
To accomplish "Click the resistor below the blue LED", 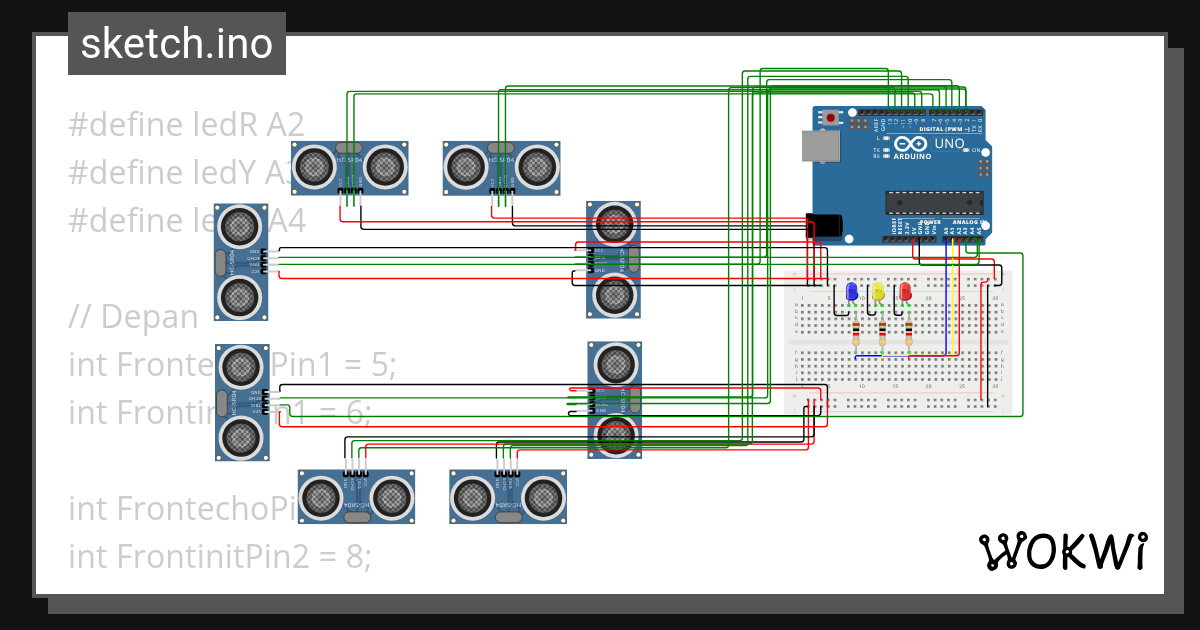I will [856, 332].
